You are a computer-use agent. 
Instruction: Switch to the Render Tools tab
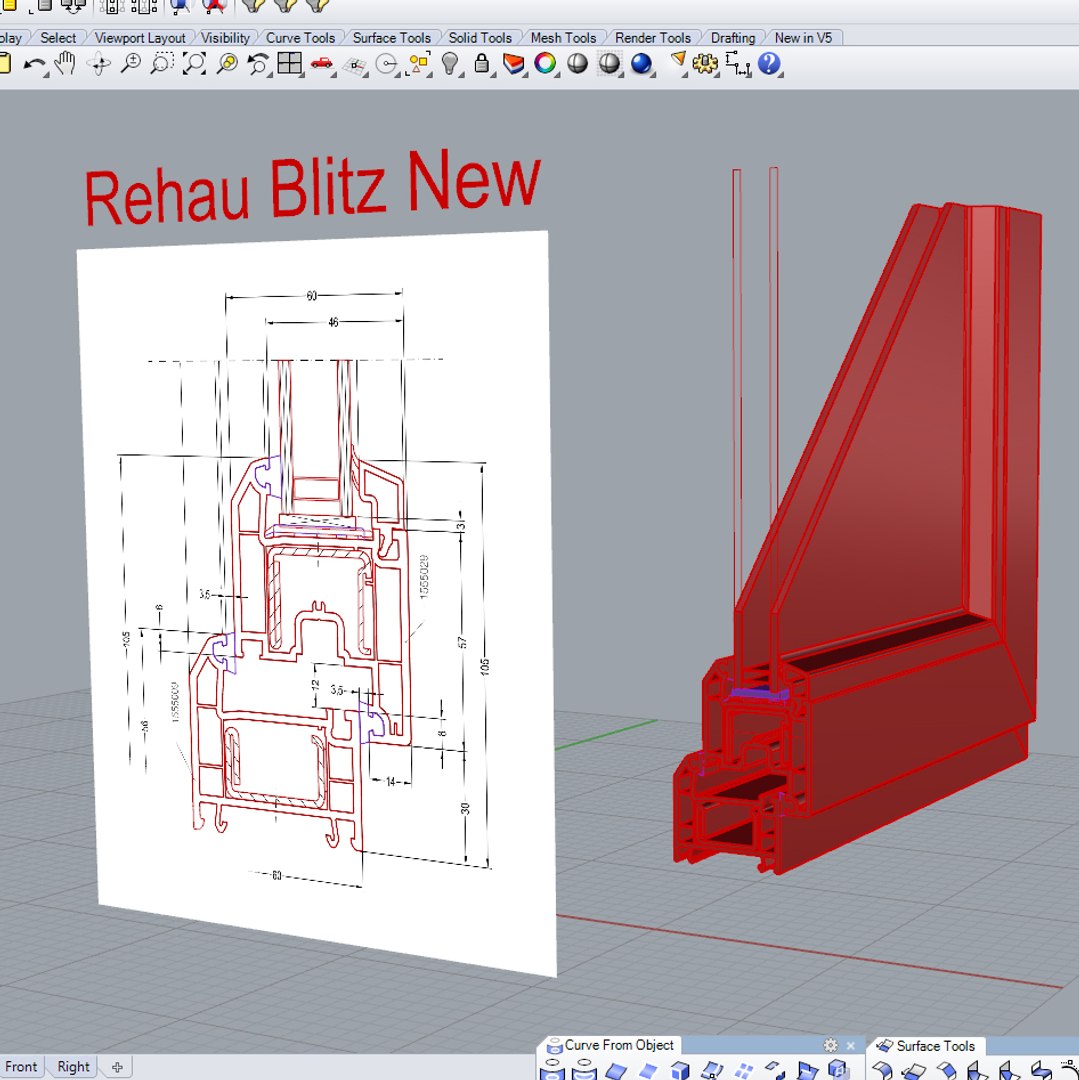652,38
